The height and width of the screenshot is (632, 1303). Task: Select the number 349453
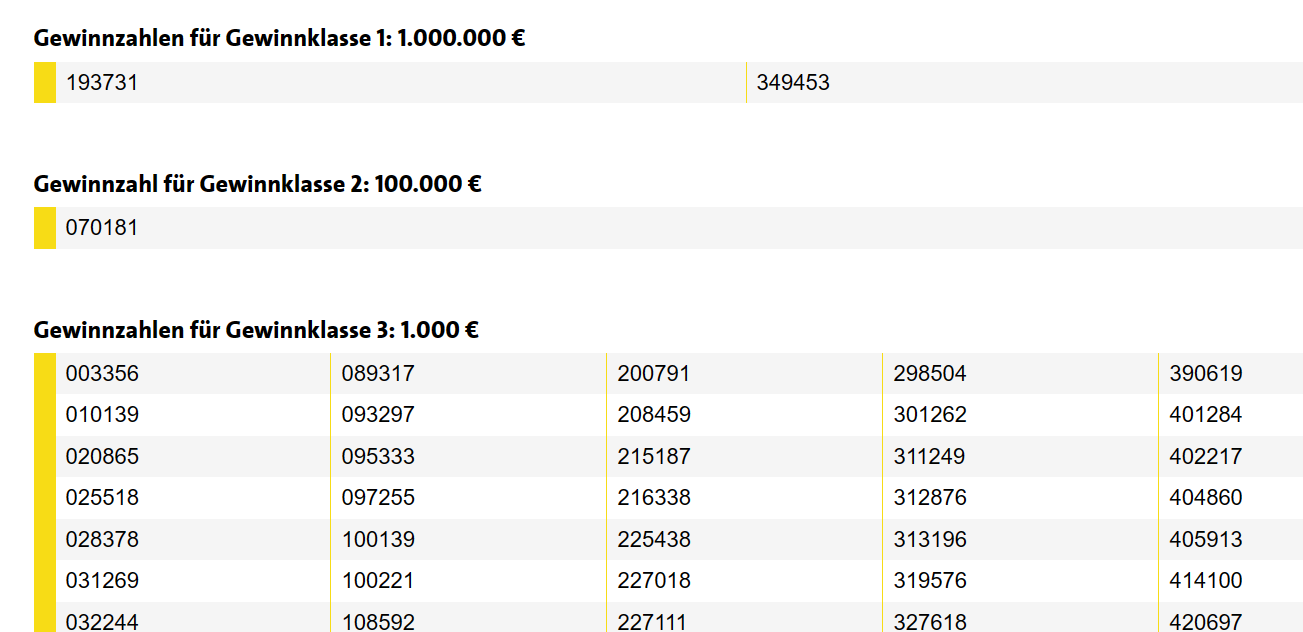tap(793, 83)
